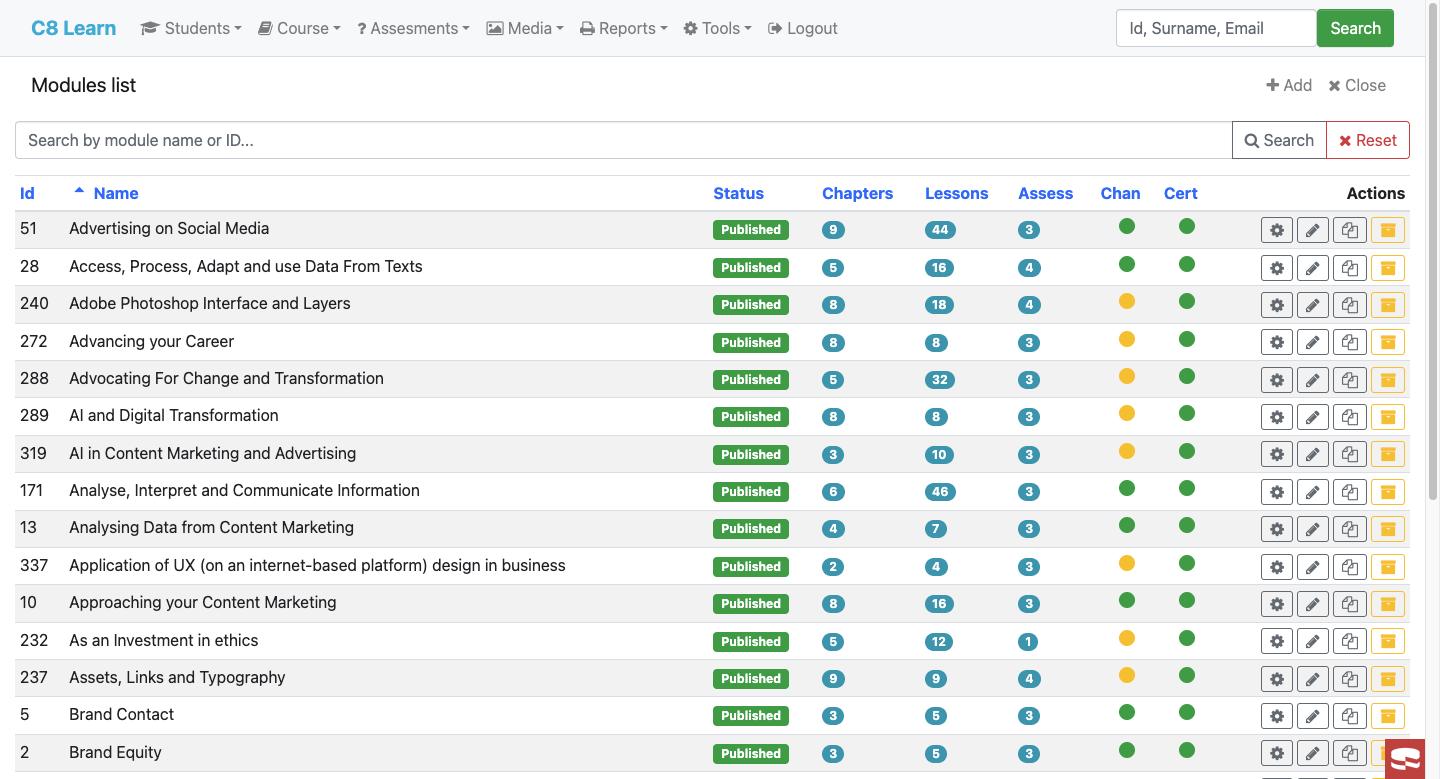Open the Media dropdown
This screenshot has width=1440, height=779.
pos(525,28)
